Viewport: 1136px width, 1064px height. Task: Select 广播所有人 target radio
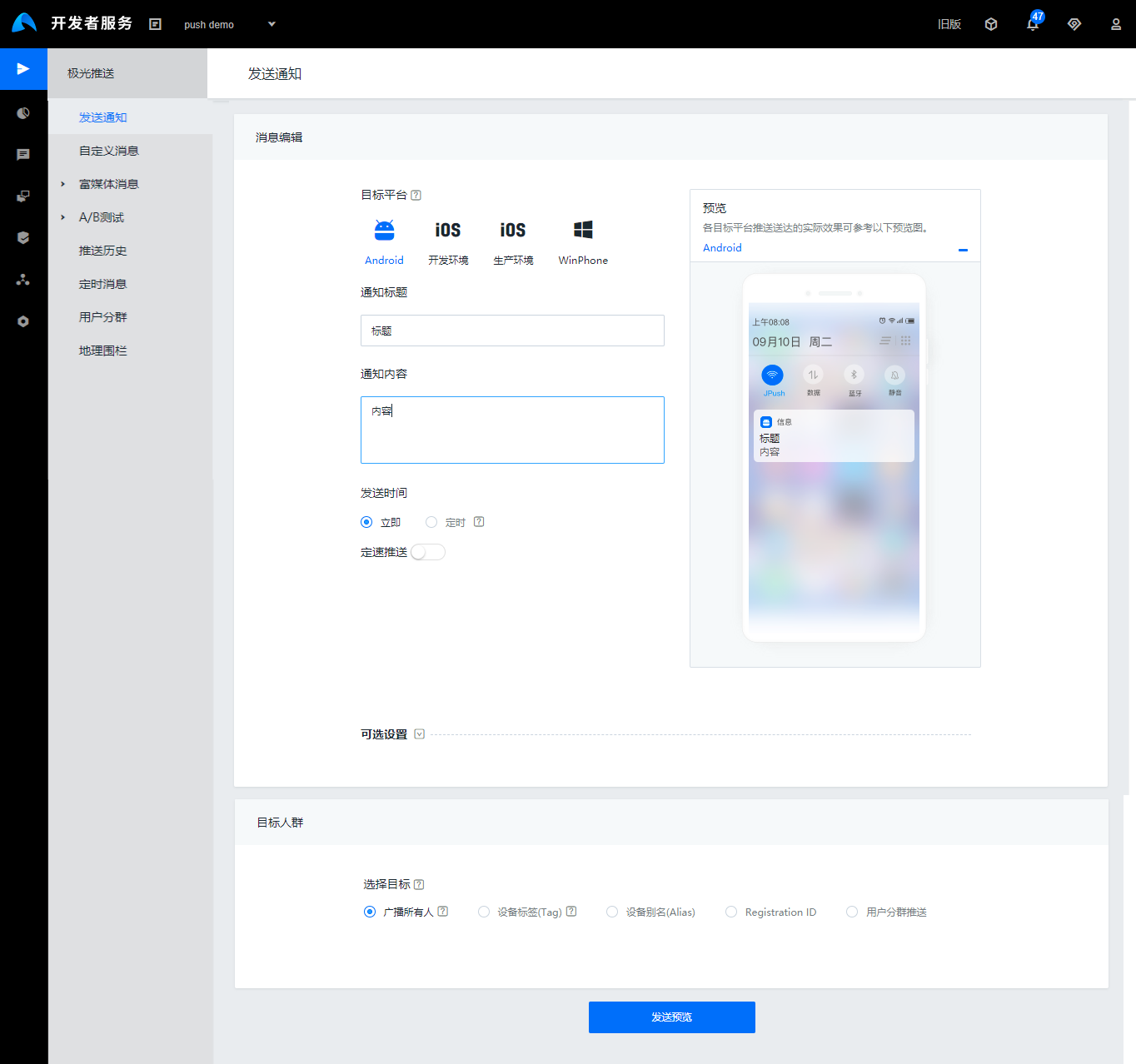(x=370, y=912)
